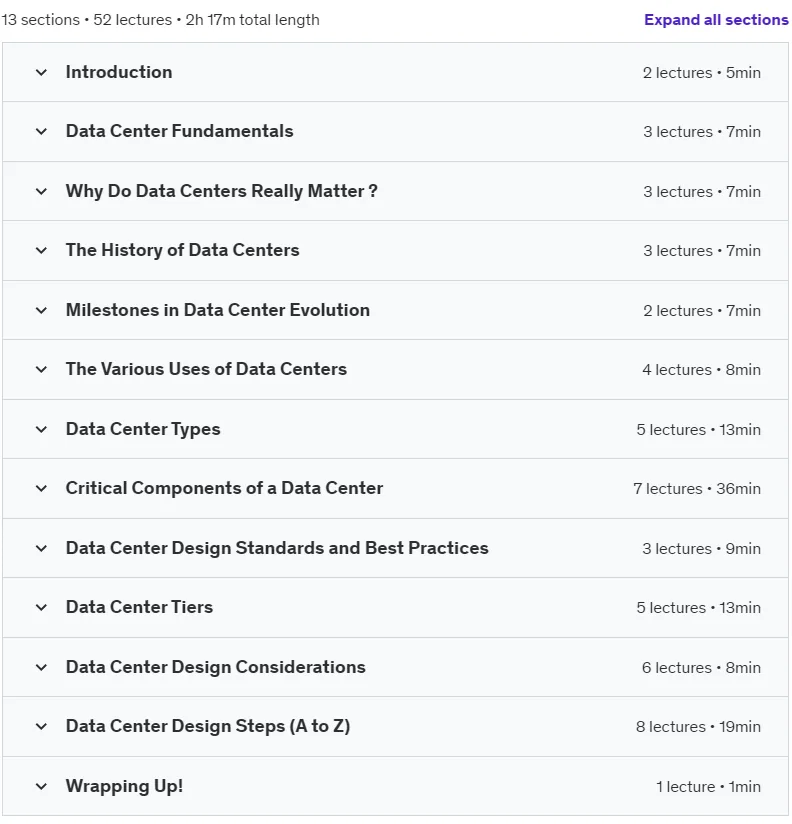Expand the Introduction section chevron
The height and width of the screenshot is (824, 792).
click(x=41, y=73)
